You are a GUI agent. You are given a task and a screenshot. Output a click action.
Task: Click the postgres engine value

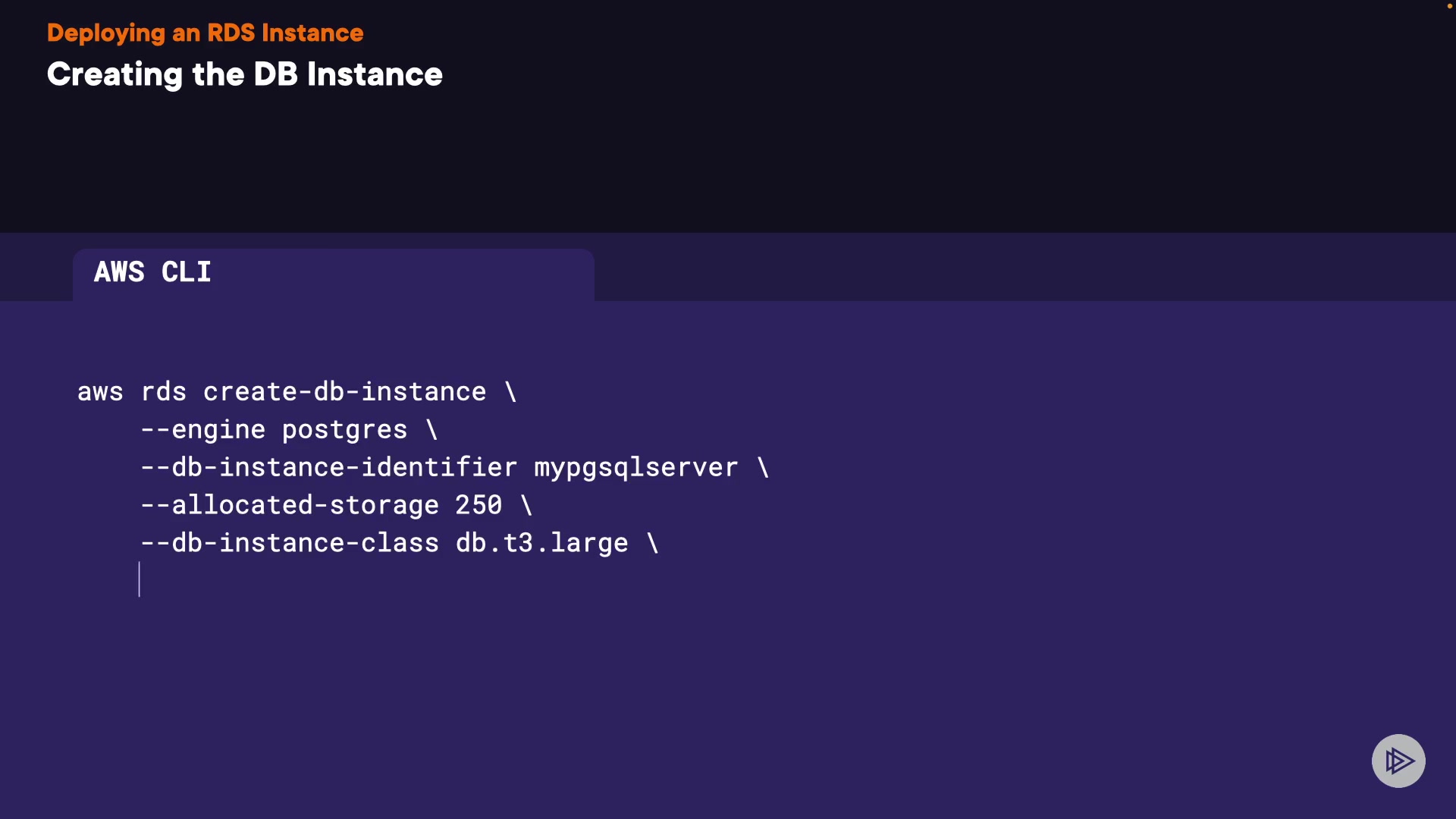tap(344, 430)
